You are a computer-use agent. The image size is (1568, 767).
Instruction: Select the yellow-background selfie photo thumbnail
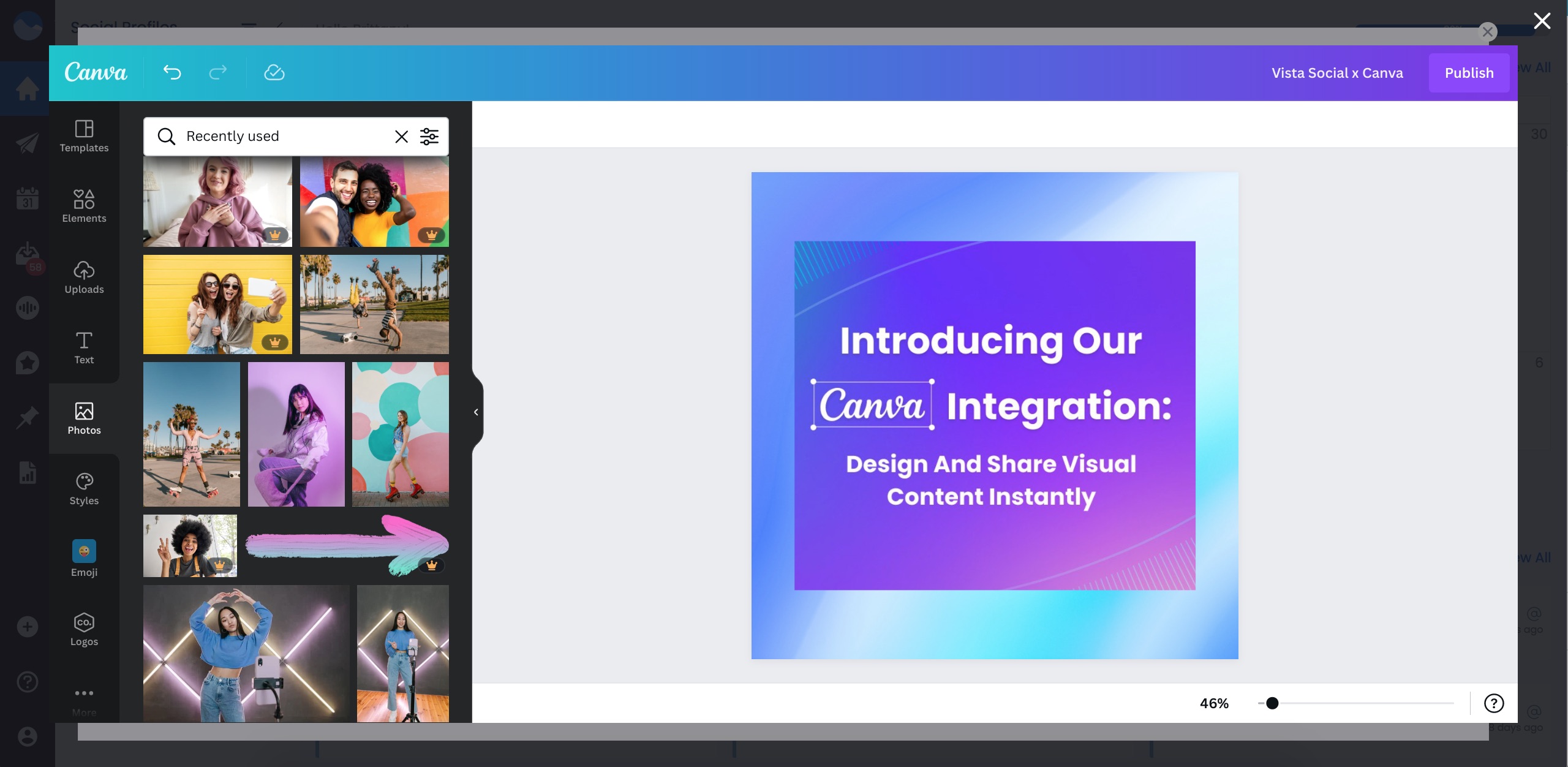click(217, 304)
